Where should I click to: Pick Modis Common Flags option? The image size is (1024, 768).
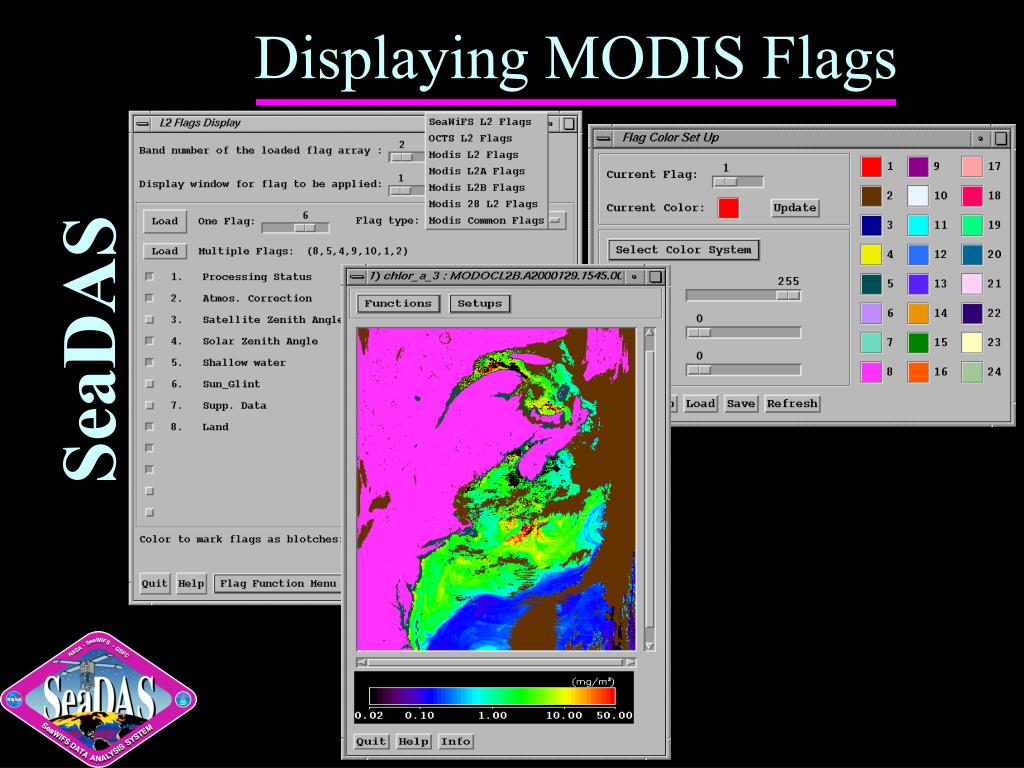click(487, 221)
